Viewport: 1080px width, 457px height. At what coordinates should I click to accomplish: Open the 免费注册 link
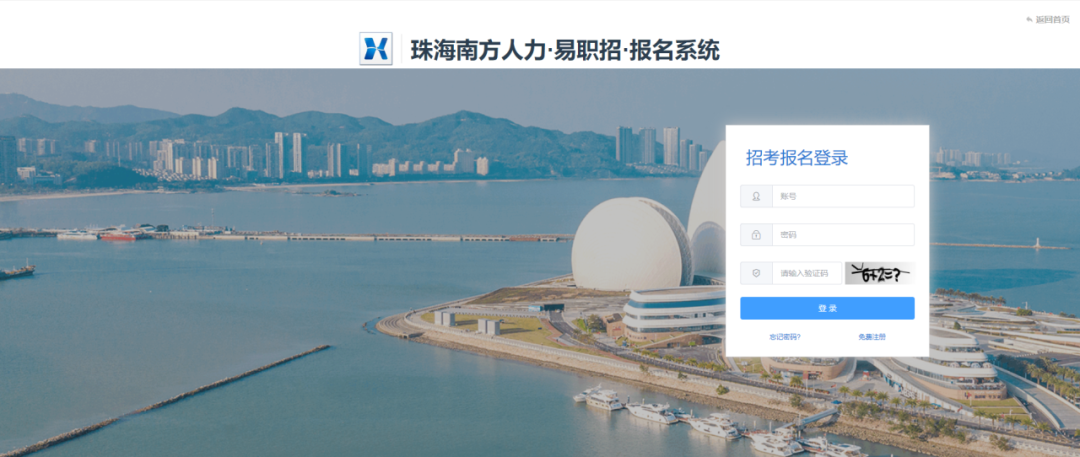click(871, 337)
